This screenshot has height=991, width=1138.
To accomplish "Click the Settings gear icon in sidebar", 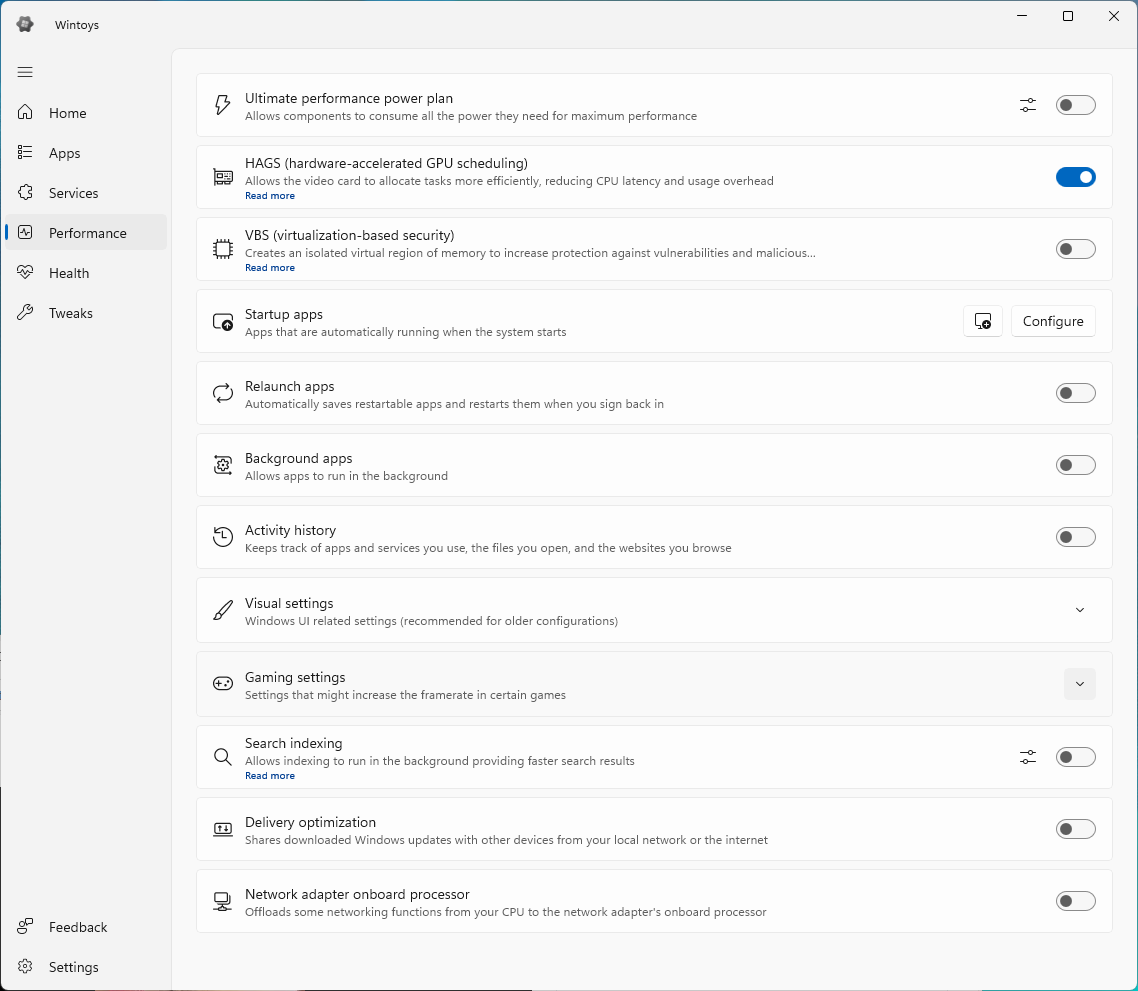I will (x=25, y=966).
